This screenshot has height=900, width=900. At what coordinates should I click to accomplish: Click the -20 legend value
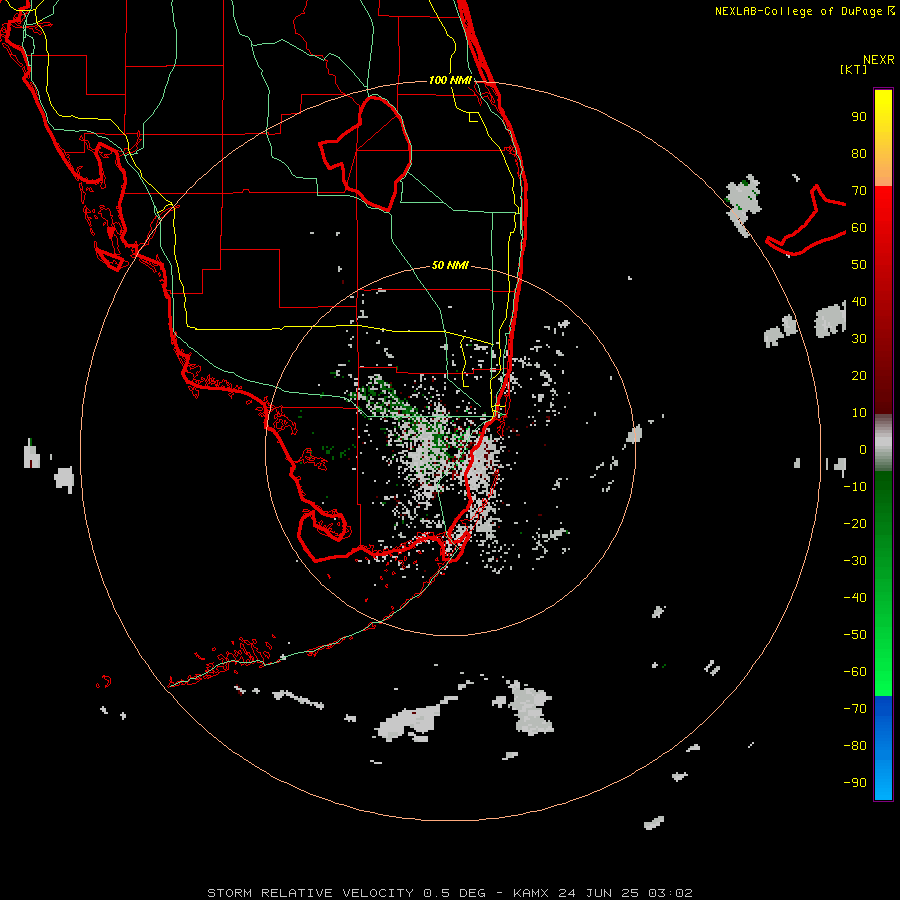coord(855,523)
